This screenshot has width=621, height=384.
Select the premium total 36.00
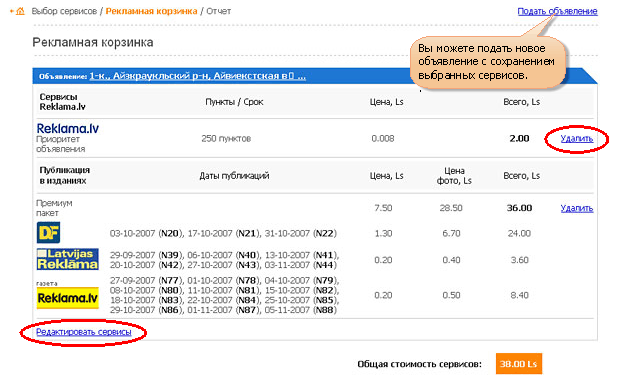[519, 208]
